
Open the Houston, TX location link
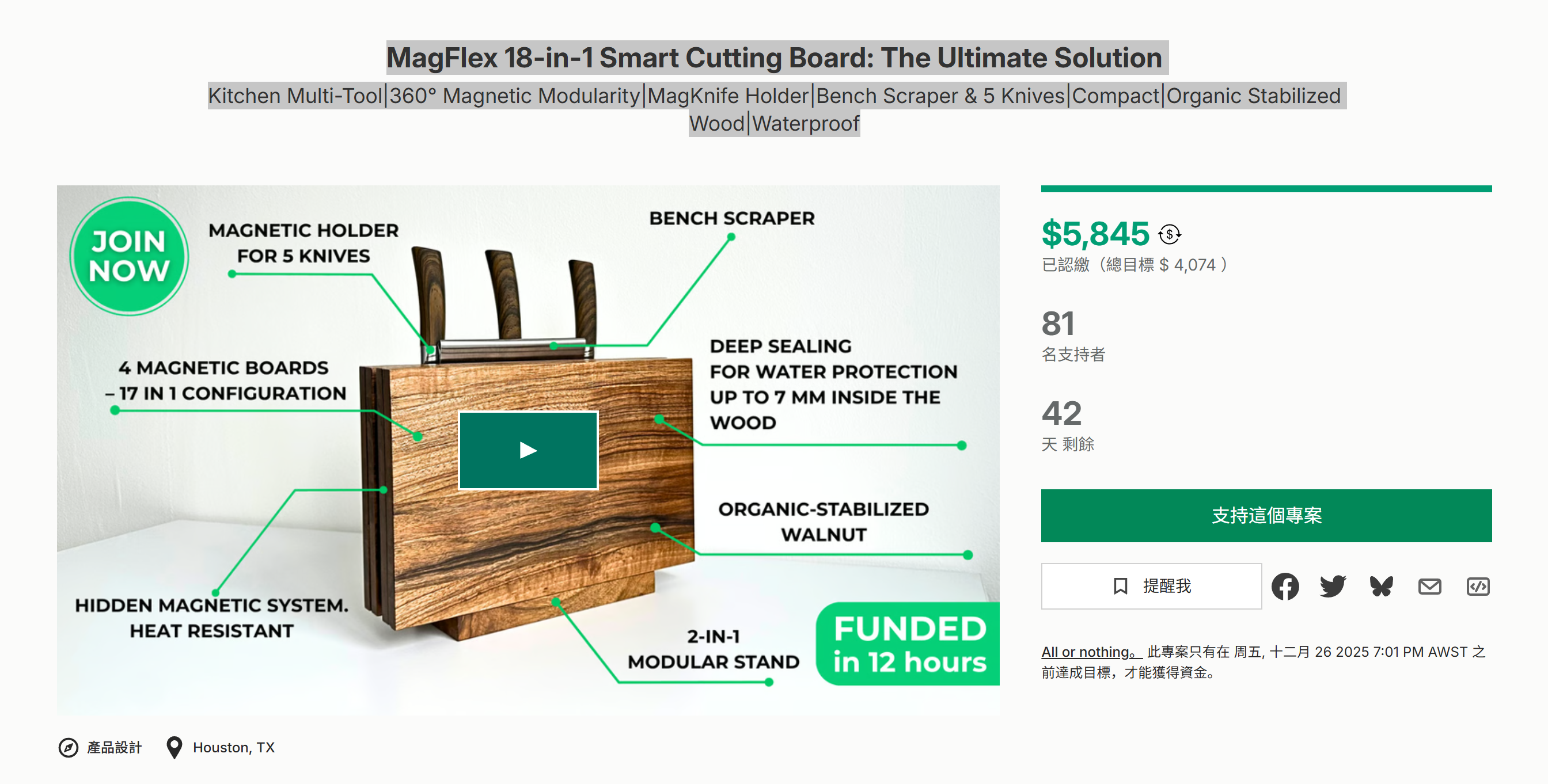[x=233, y=747]
